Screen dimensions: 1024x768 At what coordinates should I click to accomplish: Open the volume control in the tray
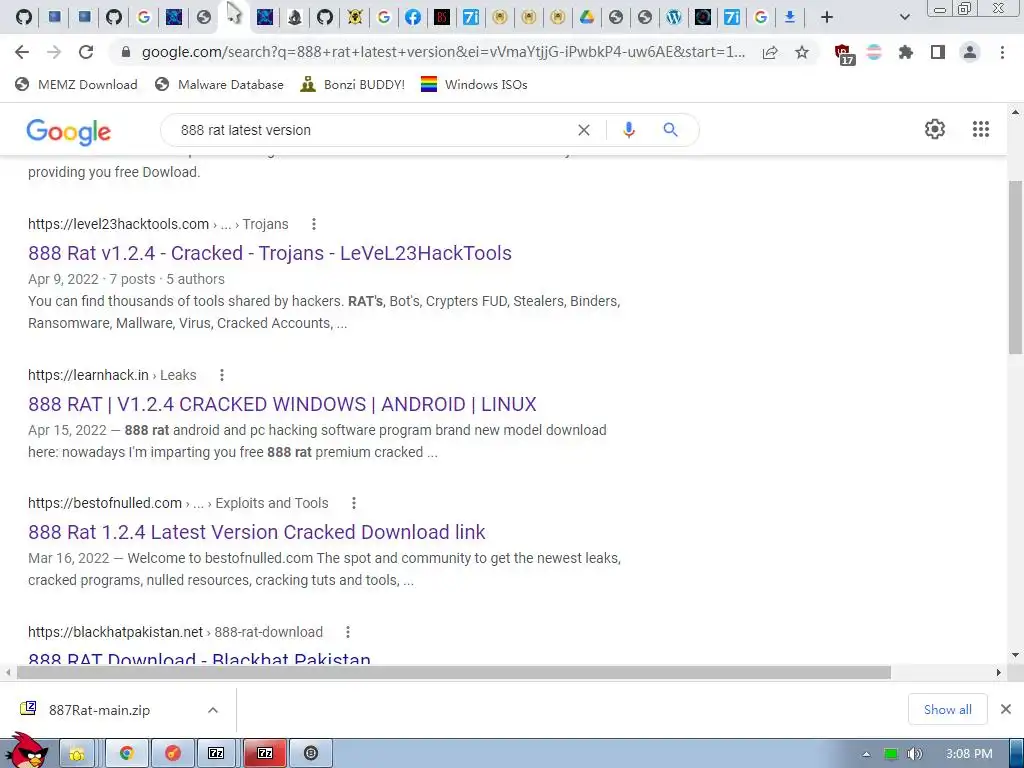tap(915, 754)
